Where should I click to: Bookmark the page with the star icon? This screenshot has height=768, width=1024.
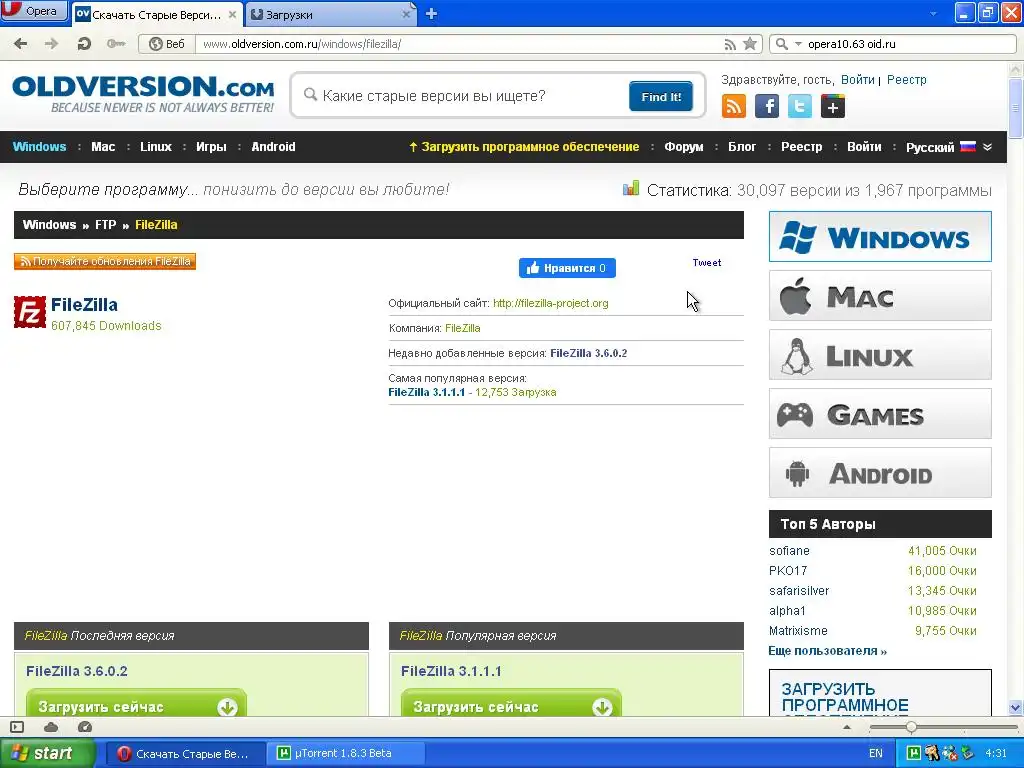(750, 44)
